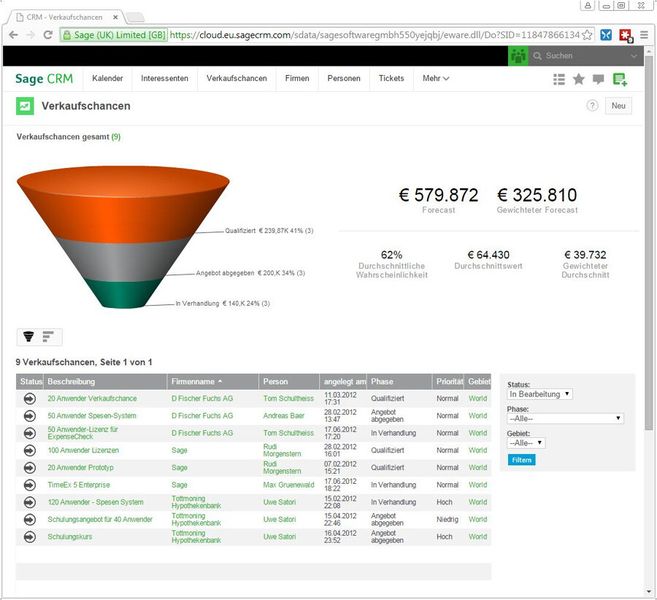
Task: Sort by the angelegt am column header
Action: 344,382
